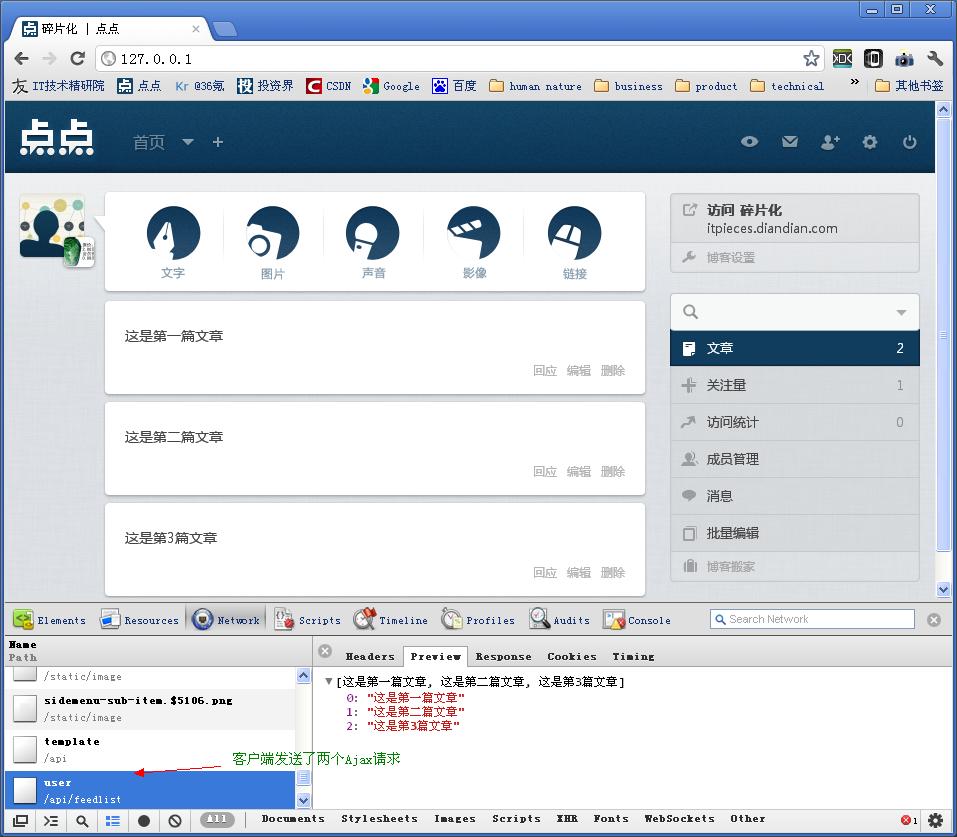Open the Resources devtools panel
957x837 pixels.
coord(140,620)
